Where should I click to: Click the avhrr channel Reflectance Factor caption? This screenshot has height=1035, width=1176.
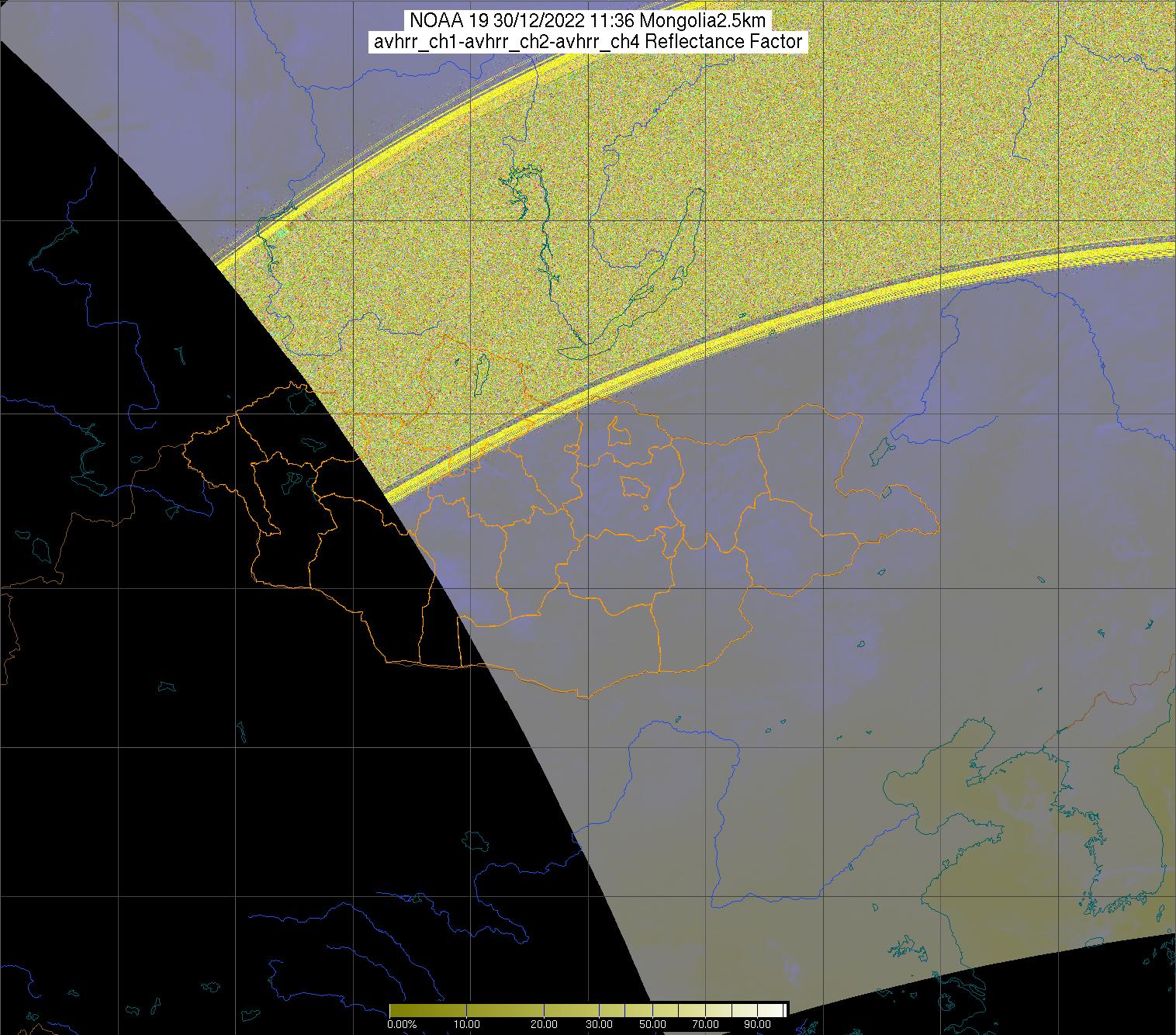587,42
